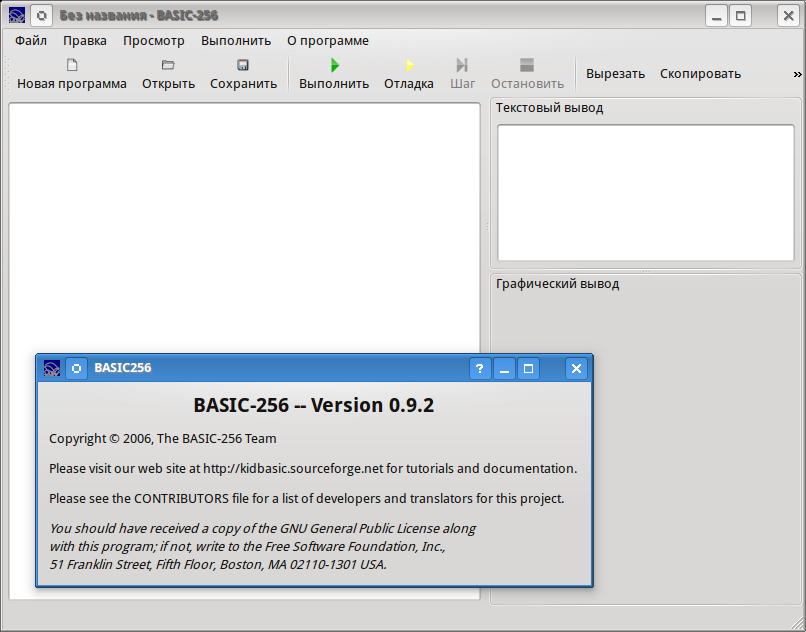Image resolution: width=806 pixels, height=632 pixels.
Task: Click the BASIC-256 -- Version 0.9.2 heading
Action: [314, 405]
